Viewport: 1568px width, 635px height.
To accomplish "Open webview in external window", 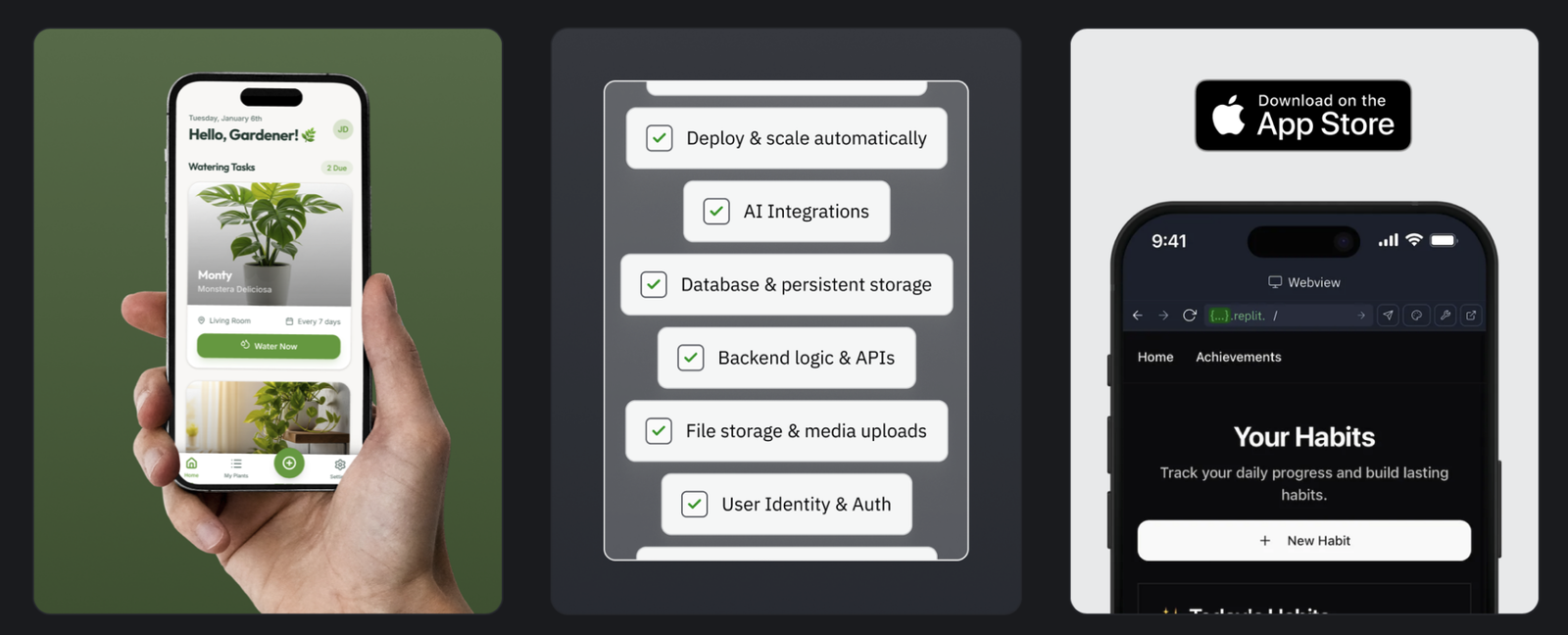I will click(x=1471, y=316).
